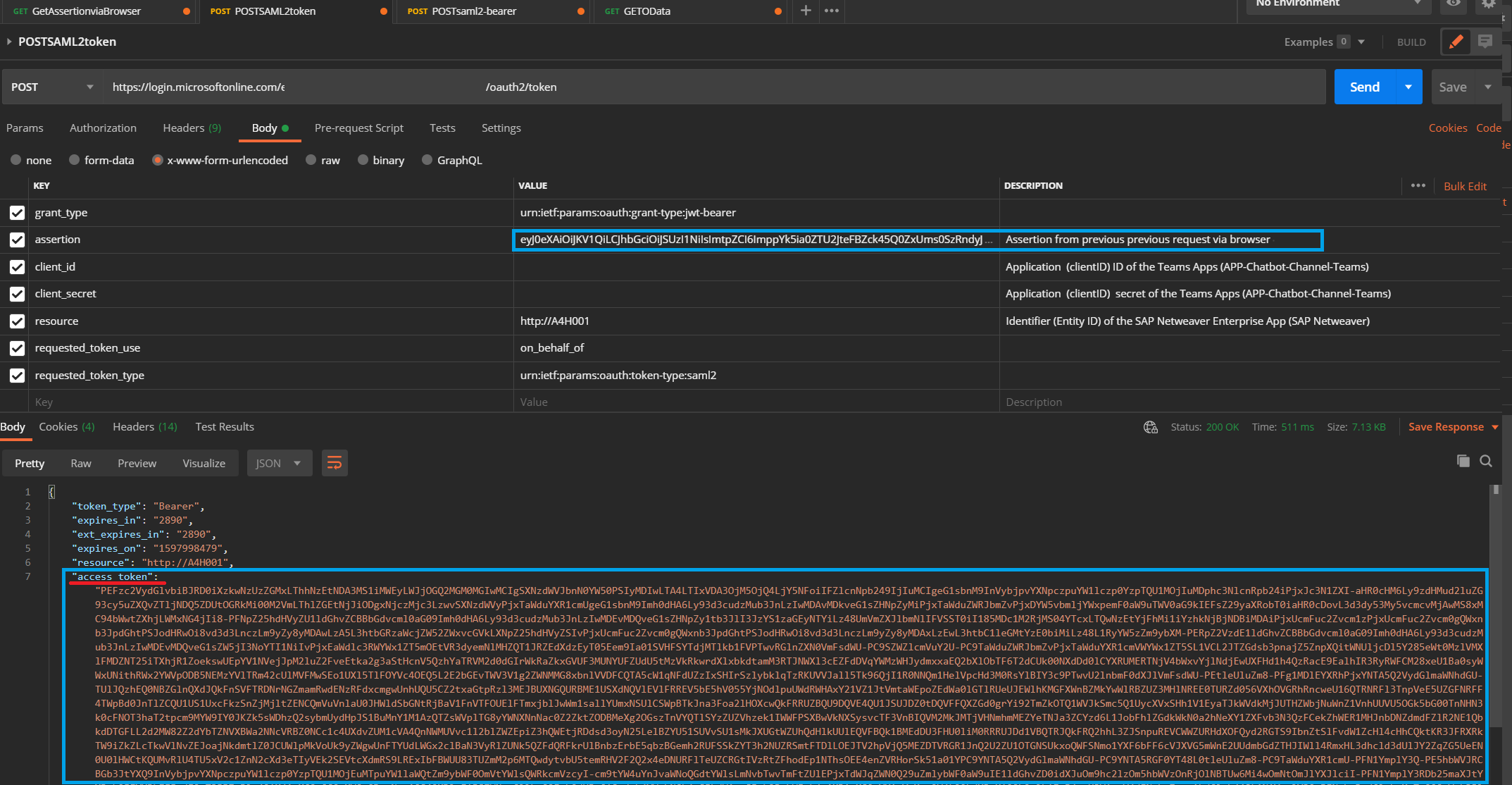Click the unsaved dot on the GETOData tab
This screenshot has width=1512, height=785.
(777, 11)
